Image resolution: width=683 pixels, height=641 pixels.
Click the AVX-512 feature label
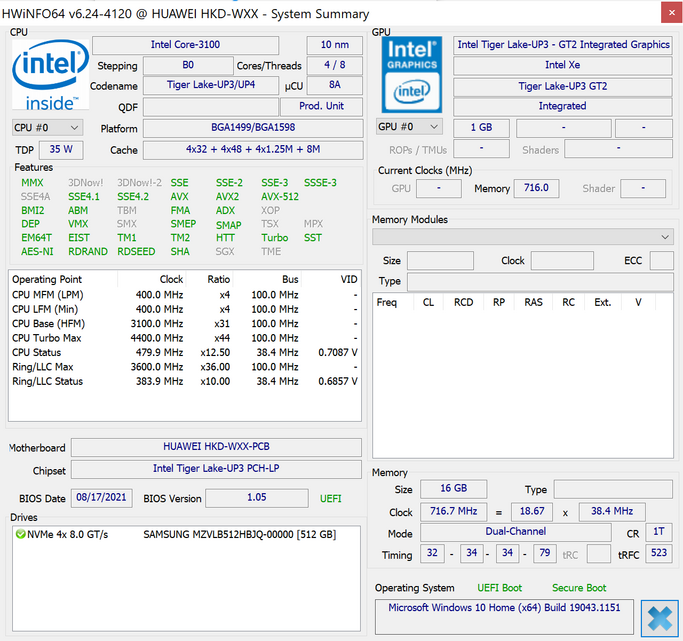pos(280,197)
